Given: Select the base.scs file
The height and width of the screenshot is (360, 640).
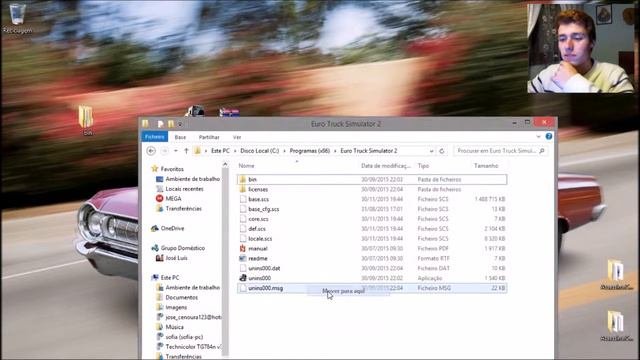Looking at the screenshot, I should click(x=372, y=199).
